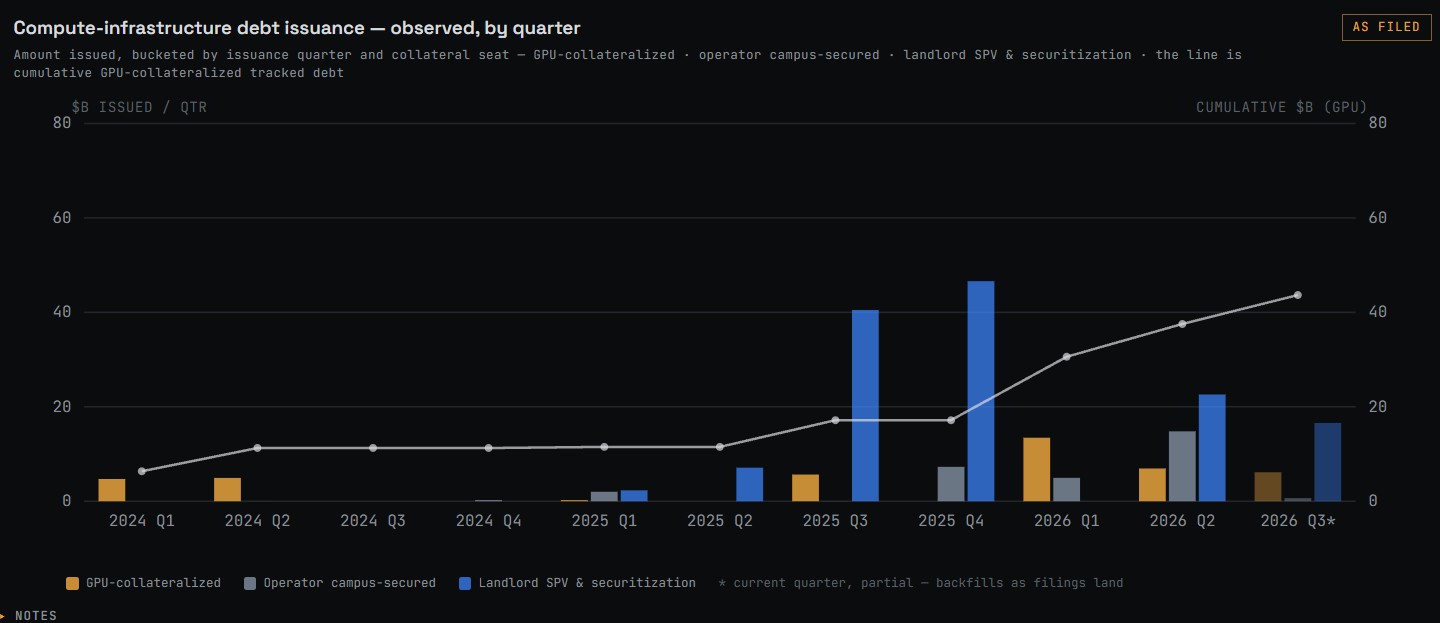Click the cumulative line point at 2026 Q3
The height and width of the screenshot is (623, 1440).
1298,295
